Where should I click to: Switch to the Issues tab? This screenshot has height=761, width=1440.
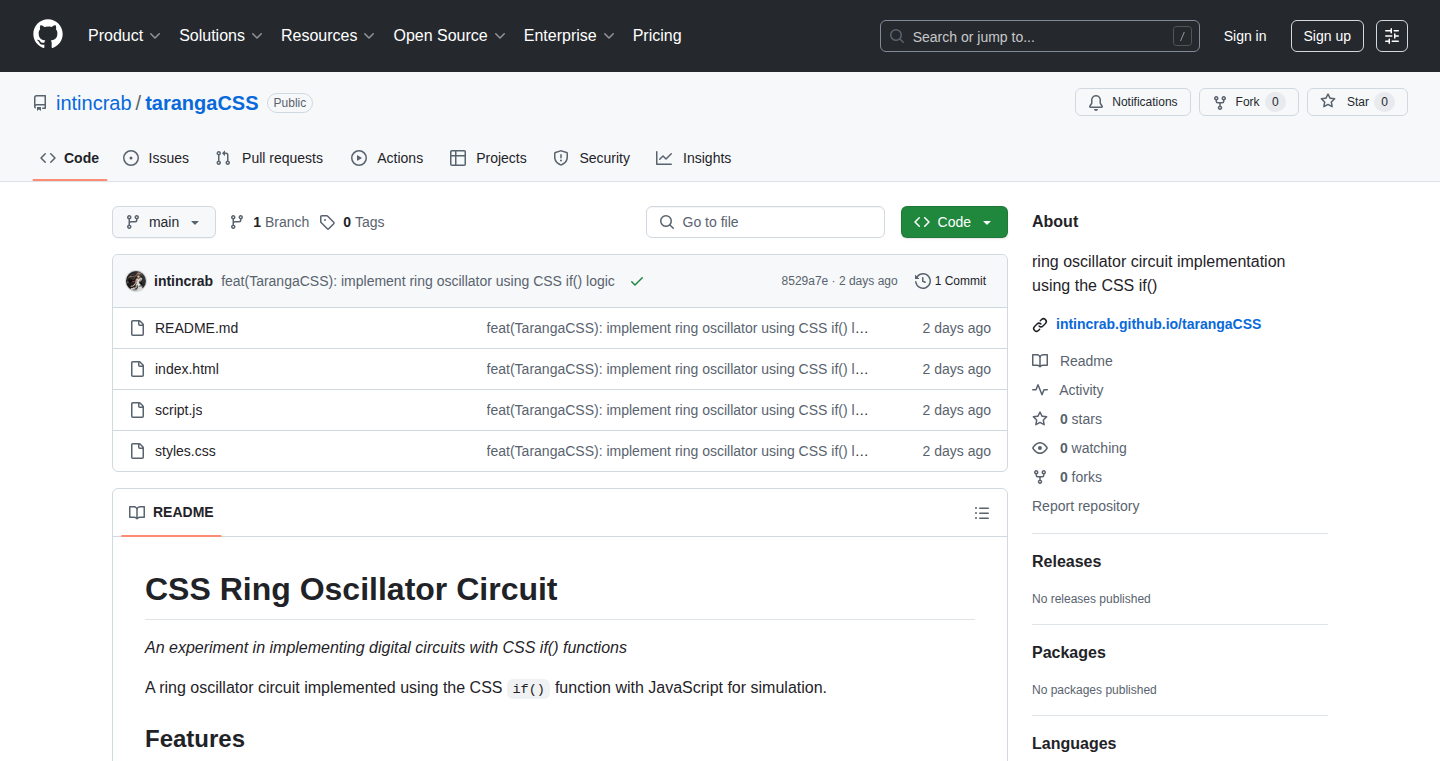click(156, 158)
